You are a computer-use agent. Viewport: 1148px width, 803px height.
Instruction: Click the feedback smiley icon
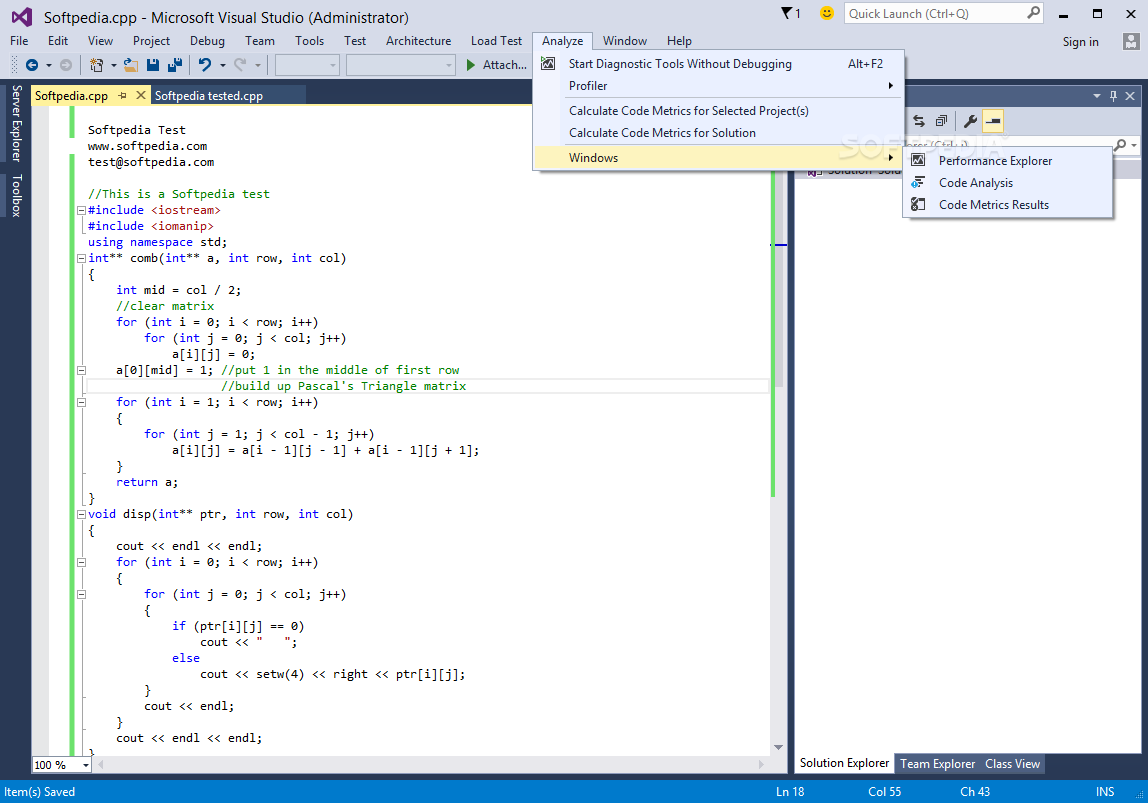pos(827,13)
